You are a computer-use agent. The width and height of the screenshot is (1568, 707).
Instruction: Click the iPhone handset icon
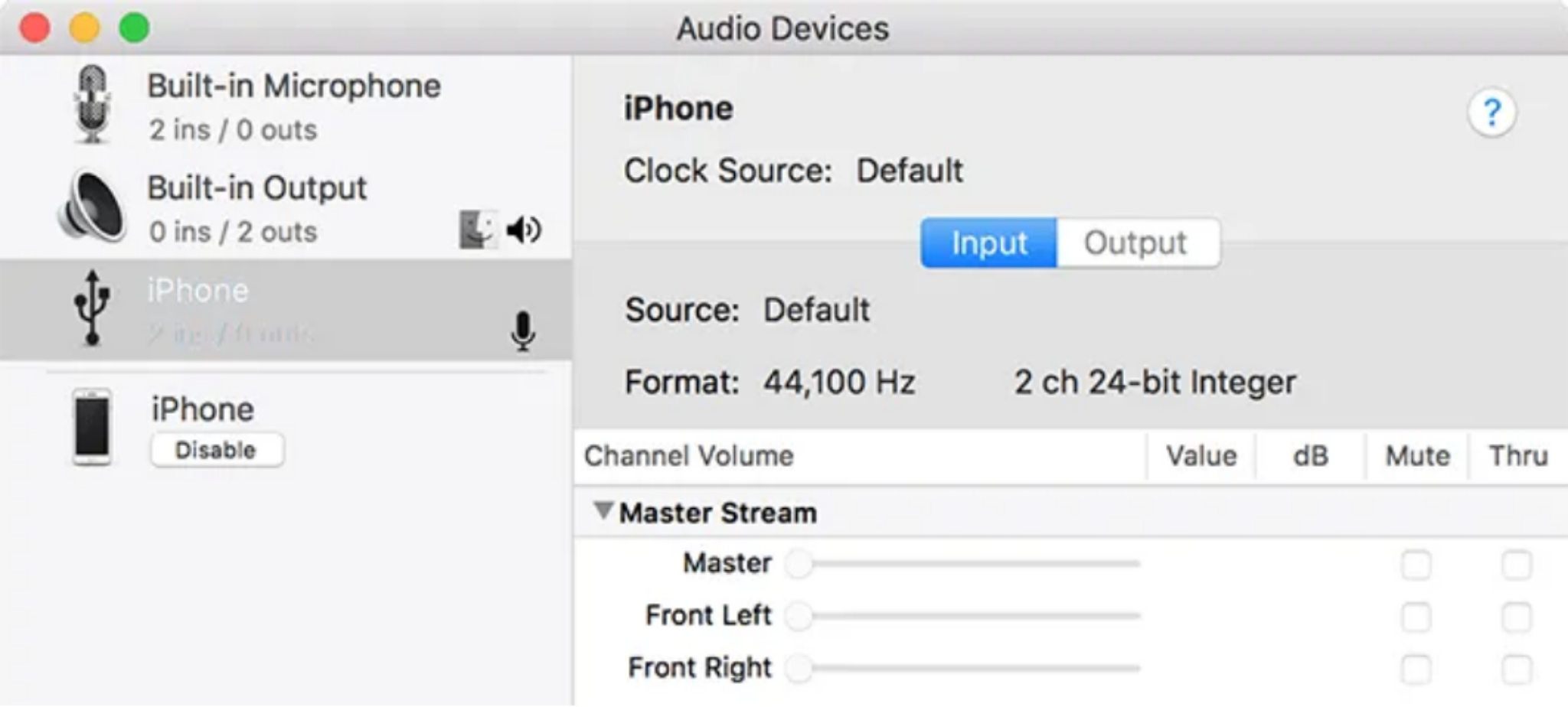pyautogui.click(x=92, y=427)
